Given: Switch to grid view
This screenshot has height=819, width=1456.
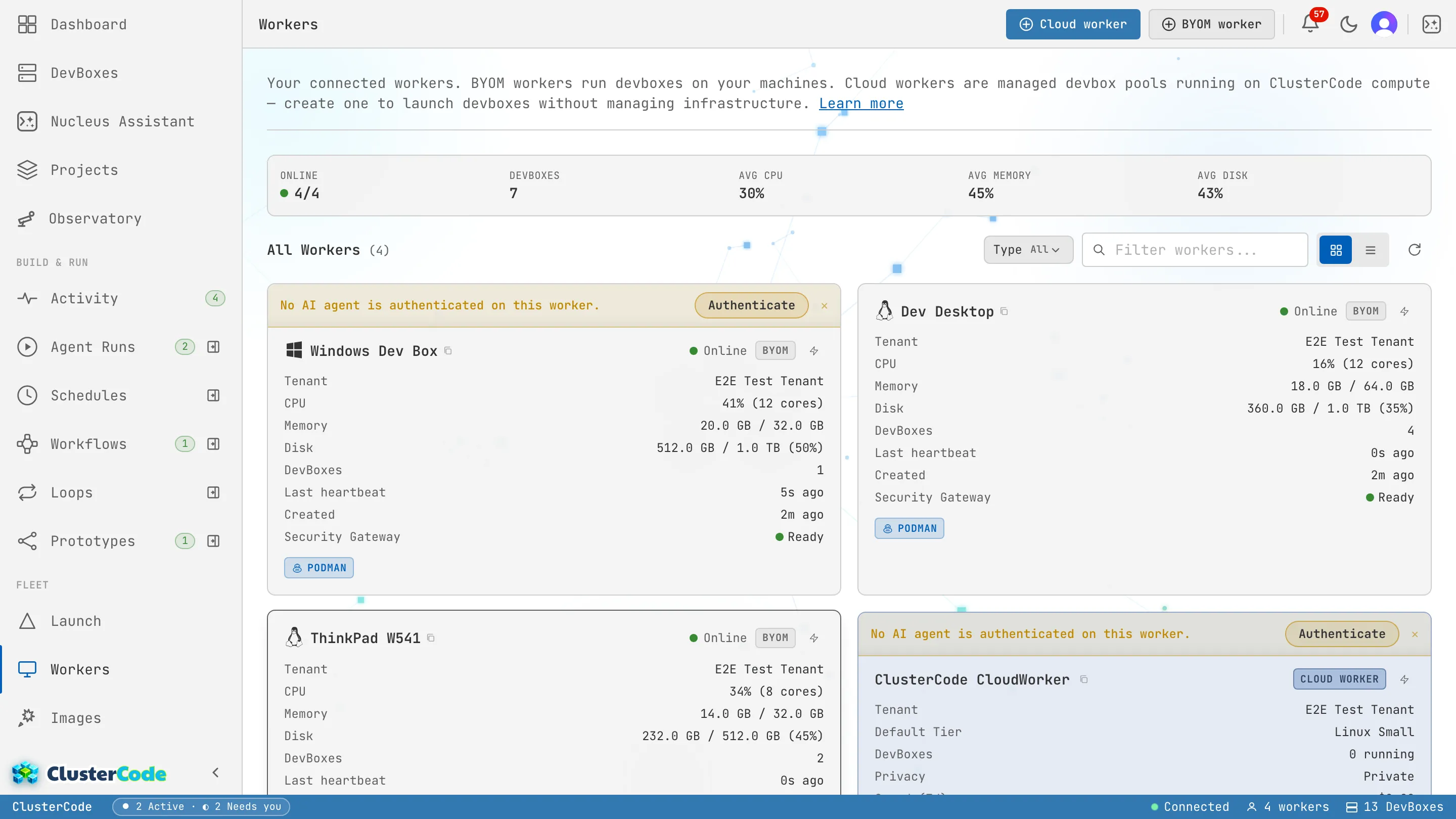Looking at the screenshot, I should (1336, 250).
